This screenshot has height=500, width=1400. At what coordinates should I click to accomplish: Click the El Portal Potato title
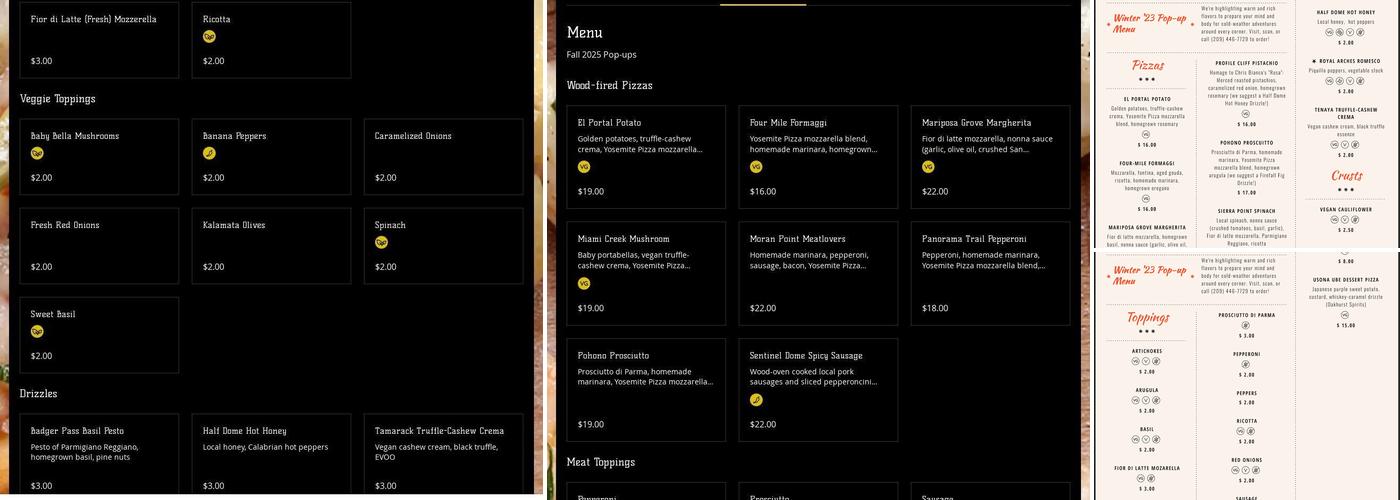610,123
